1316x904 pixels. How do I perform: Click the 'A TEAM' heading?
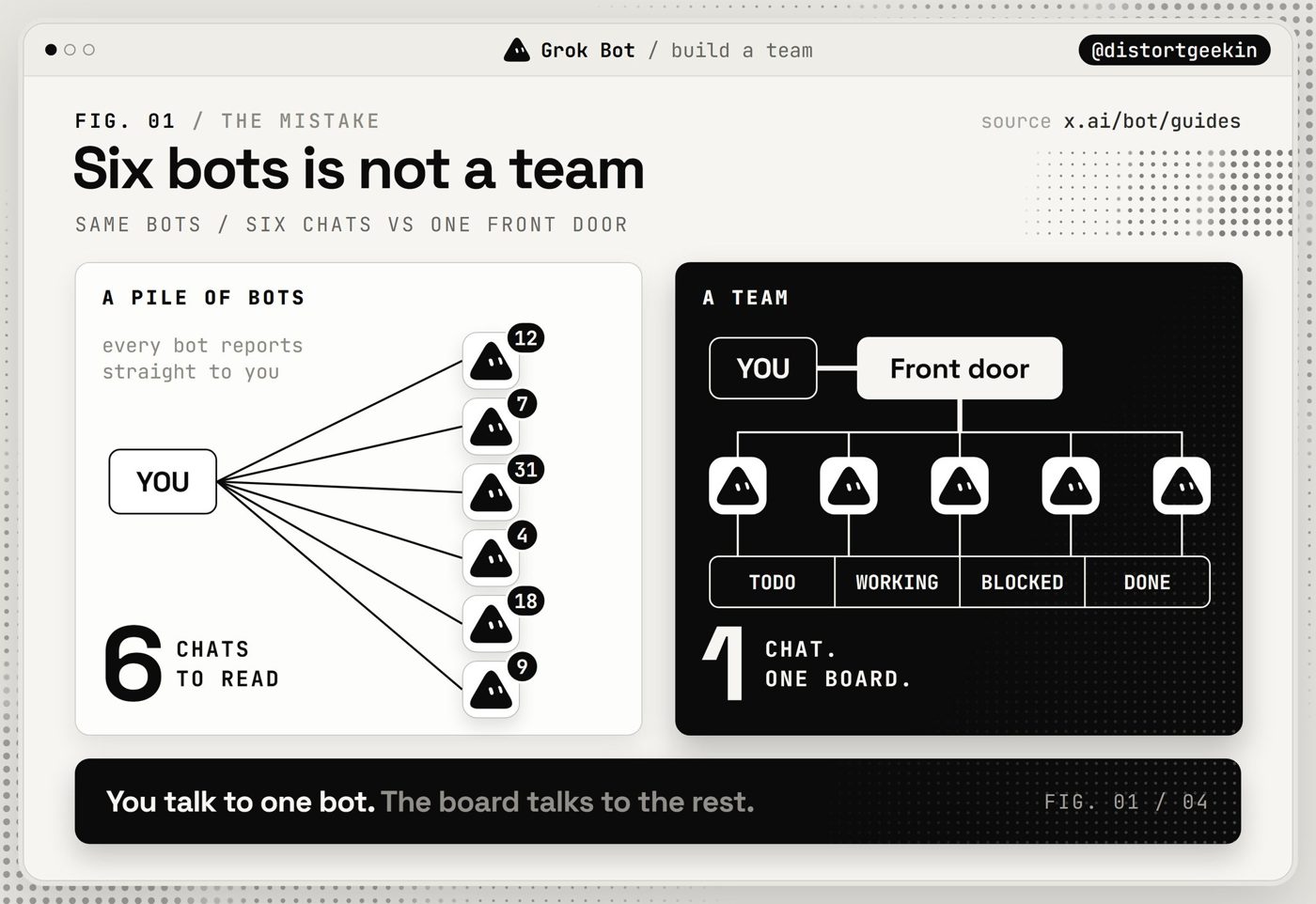pos(745,298)
